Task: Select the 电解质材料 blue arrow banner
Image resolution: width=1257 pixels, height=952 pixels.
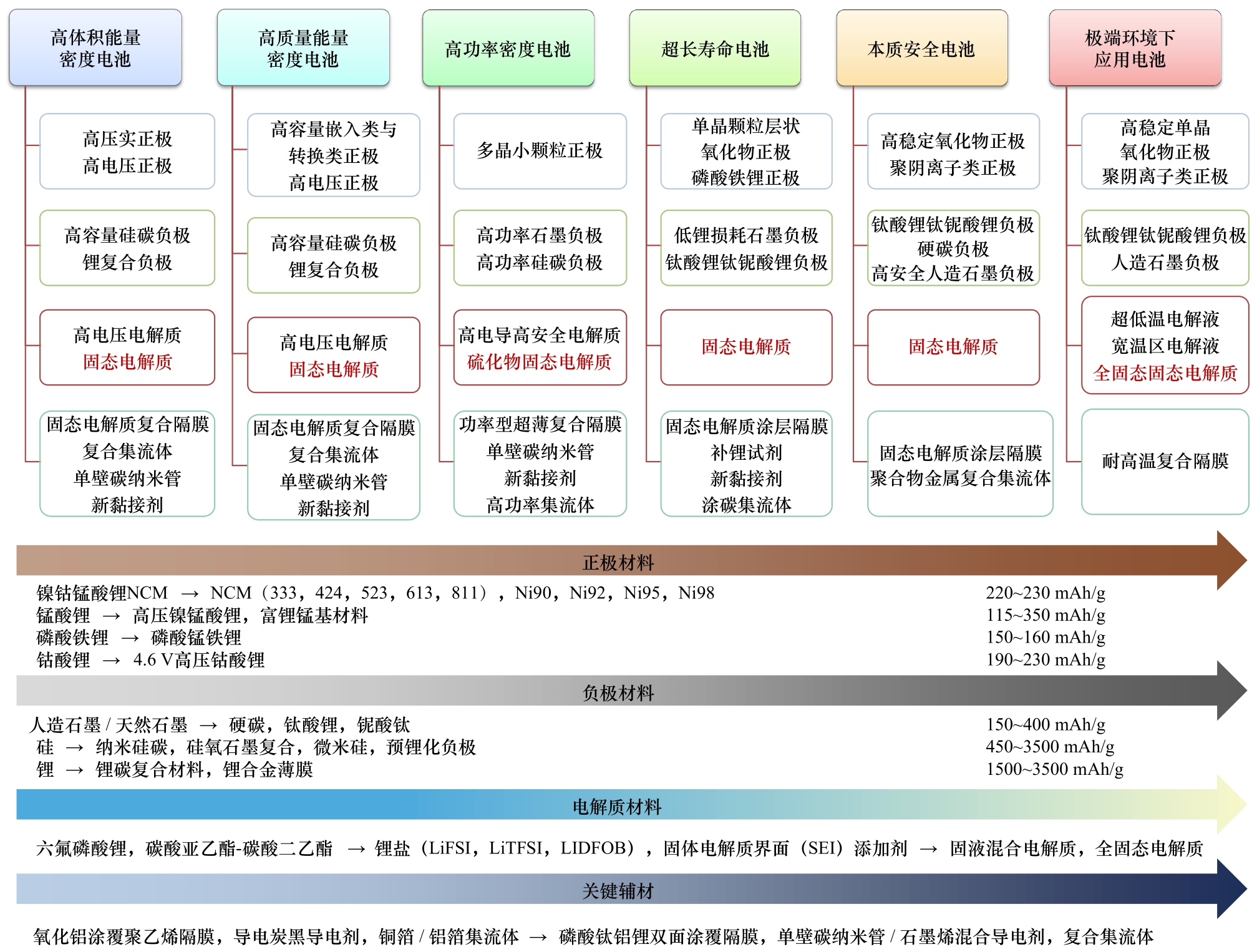Action: tap(616, 807)
